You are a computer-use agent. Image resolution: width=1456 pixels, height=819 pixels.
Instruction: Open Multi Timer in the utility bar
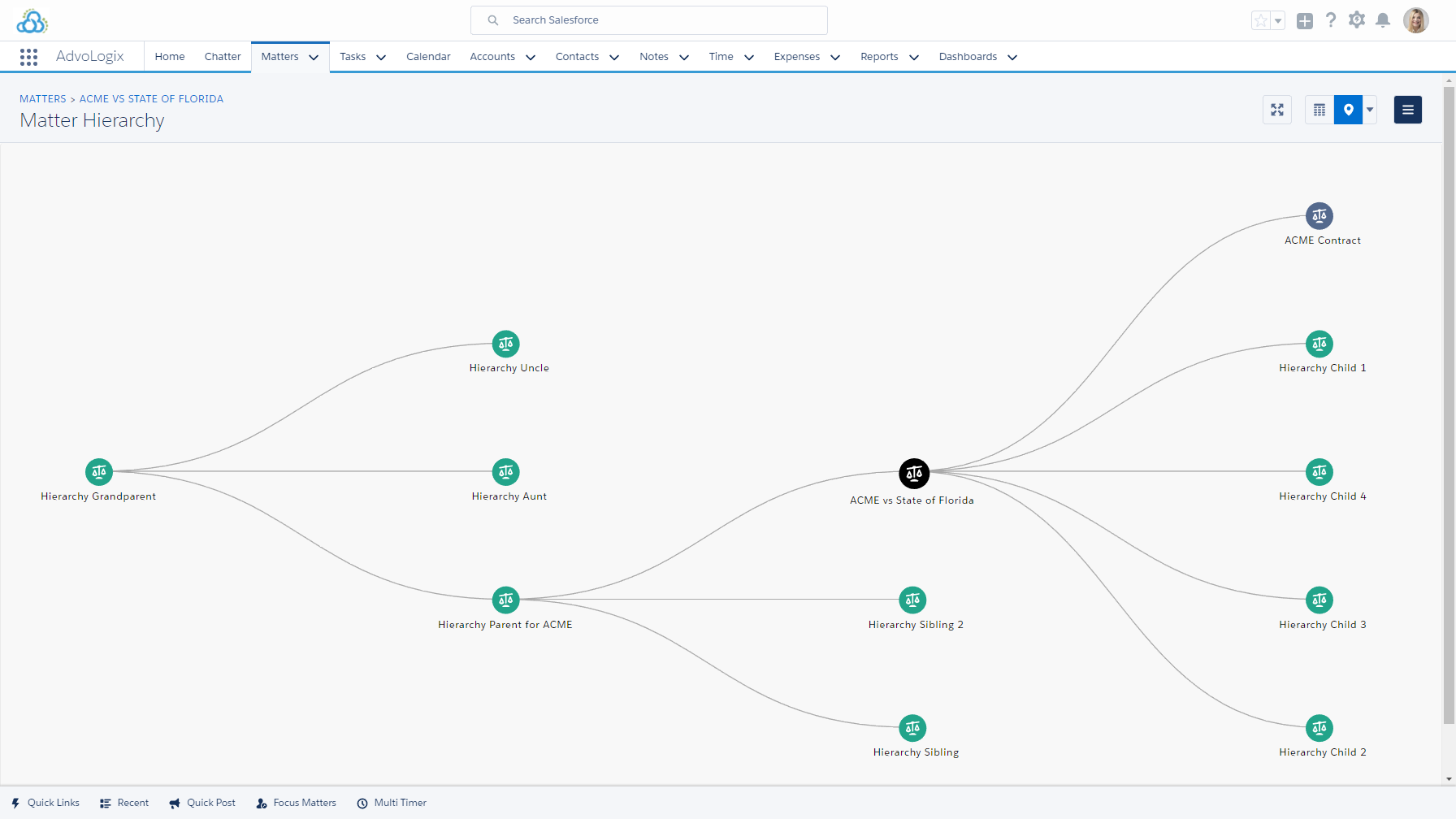point(392,803)
